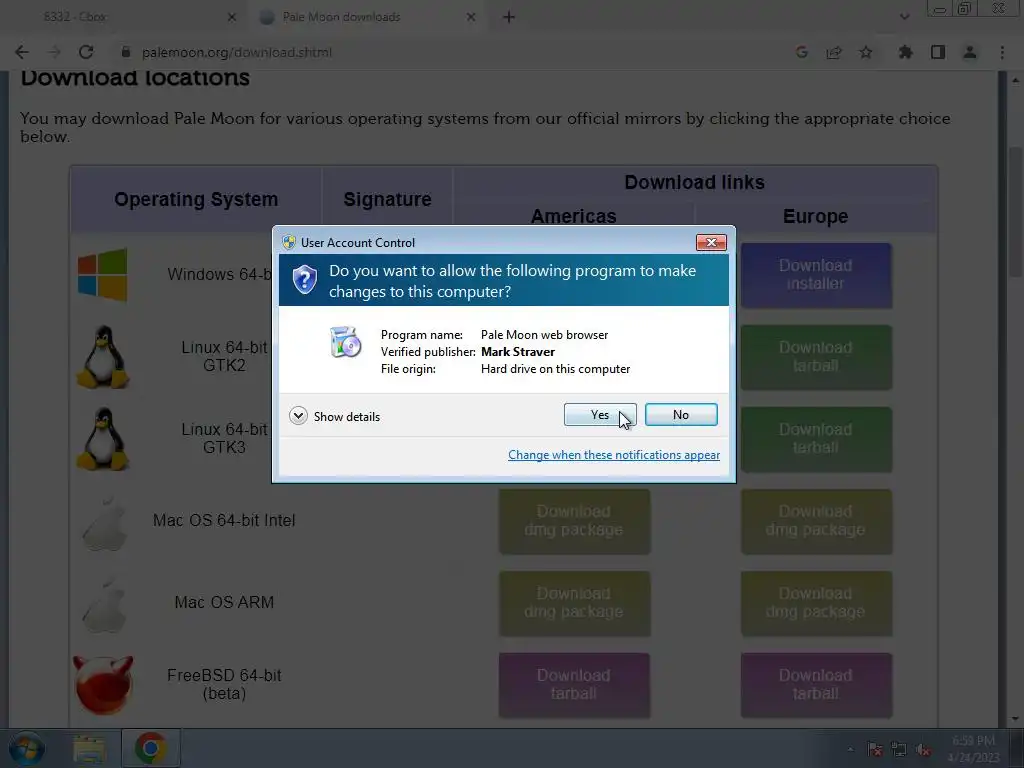Click Yes in User Account Control dialog

[600, 415]
